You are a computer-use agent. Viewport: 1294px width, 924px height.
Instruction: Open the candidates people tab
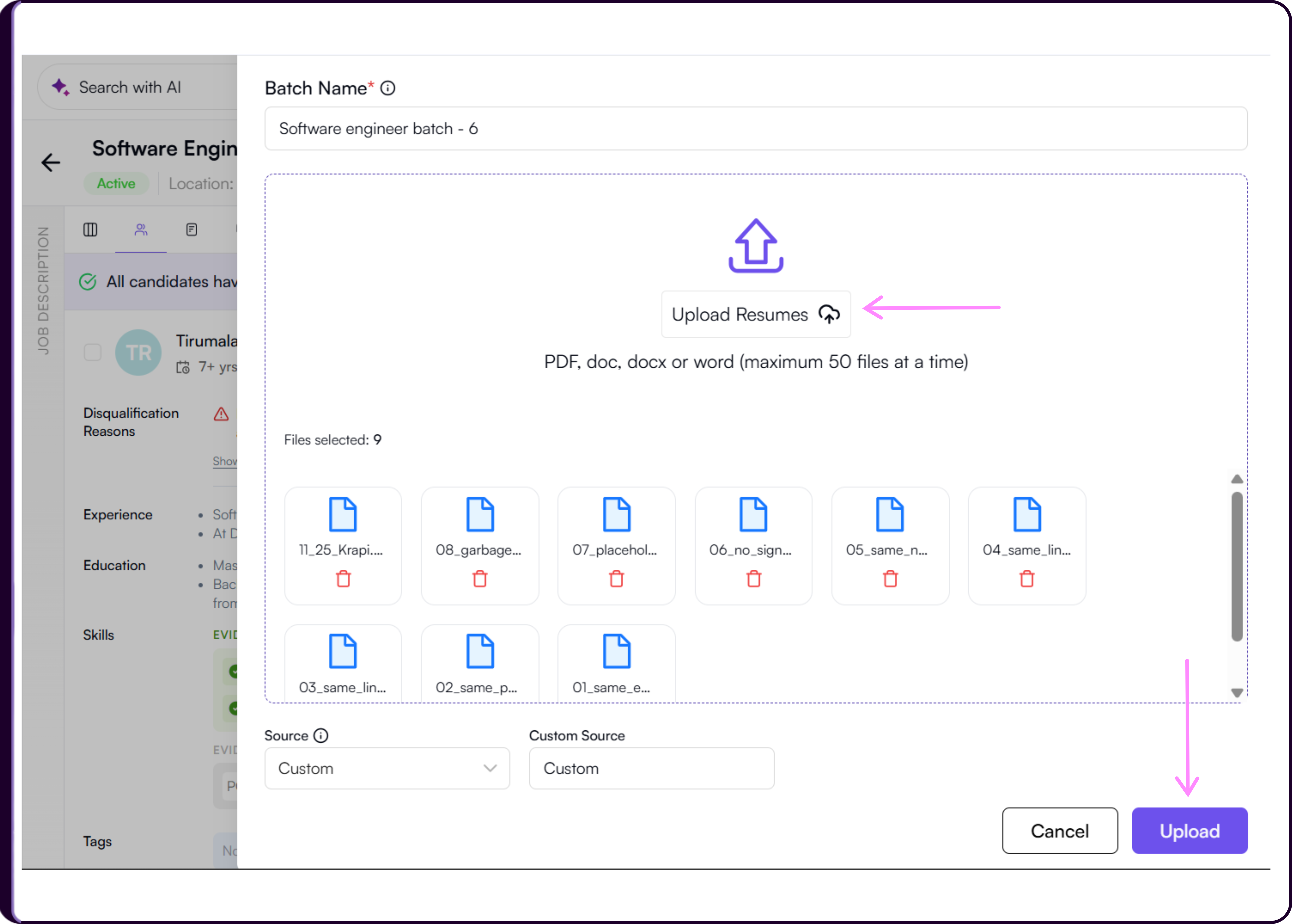141,230
